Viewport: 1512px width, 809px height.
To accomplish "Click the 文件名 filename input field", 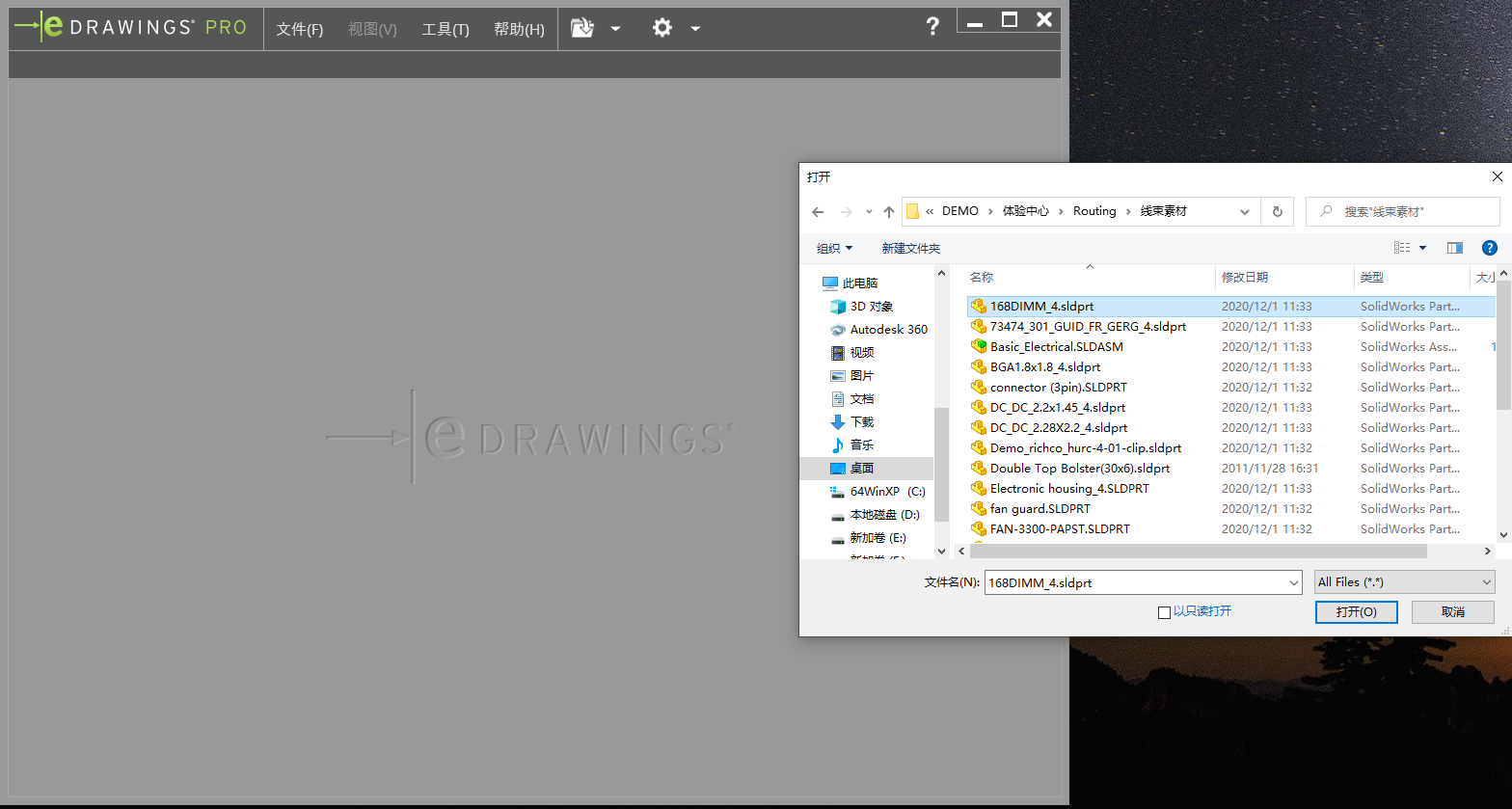I will pyautogui.click(x=1136, y=582).
